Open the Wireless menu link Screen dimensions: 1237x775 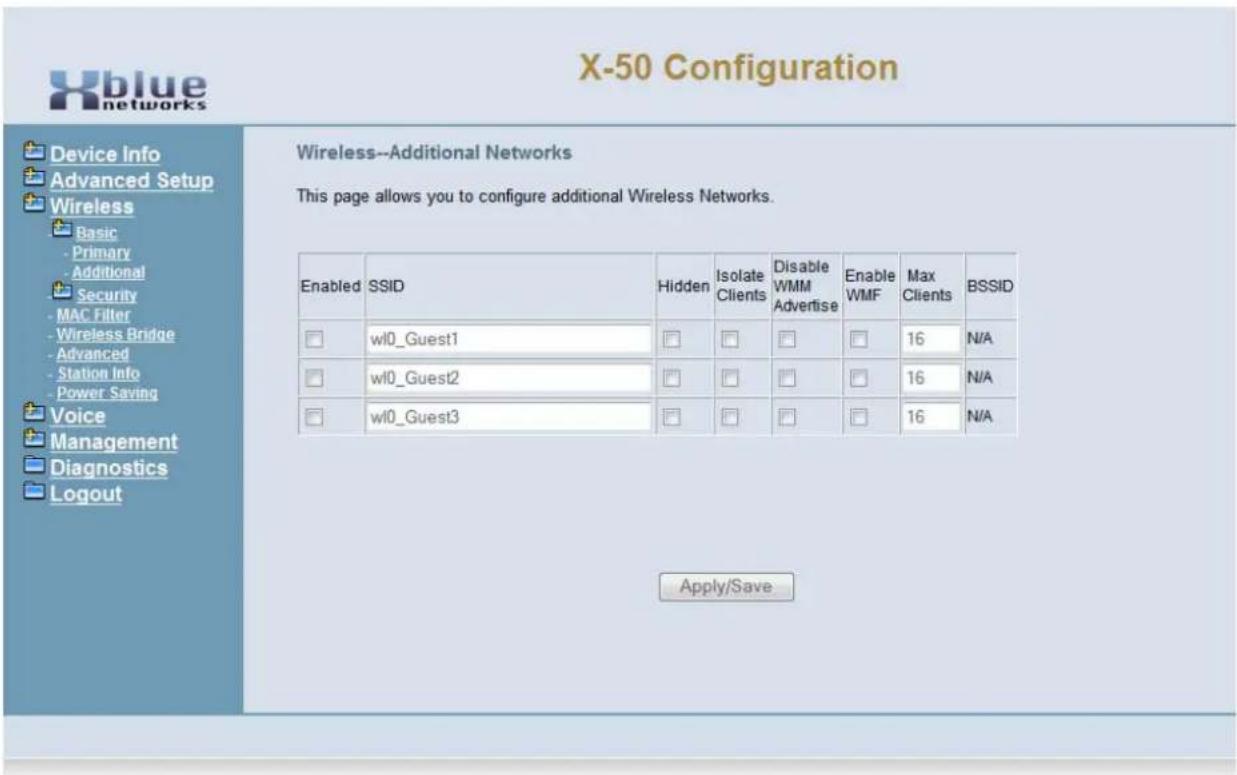(x=92, y=207)
